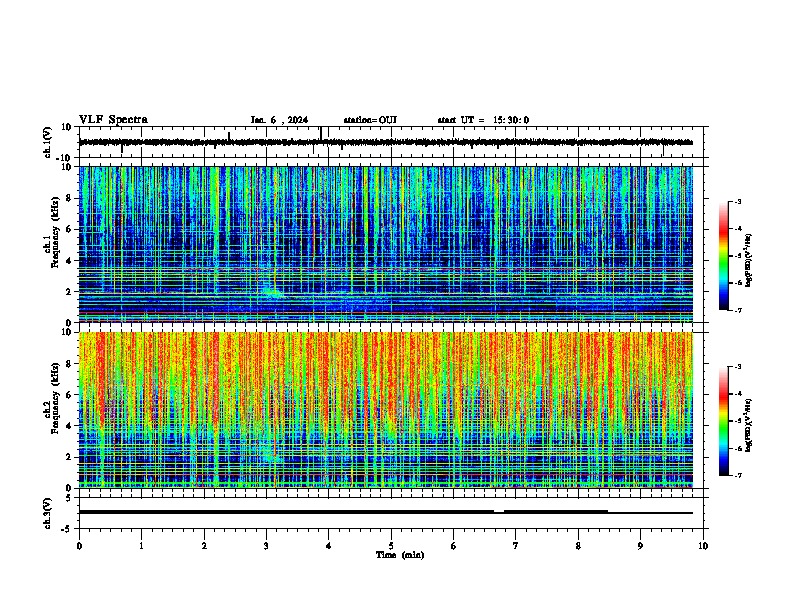Viewport: 792px width, 612px height.
Task: Click the ch.1 voltage waveform trace at top
Action: 386,142
